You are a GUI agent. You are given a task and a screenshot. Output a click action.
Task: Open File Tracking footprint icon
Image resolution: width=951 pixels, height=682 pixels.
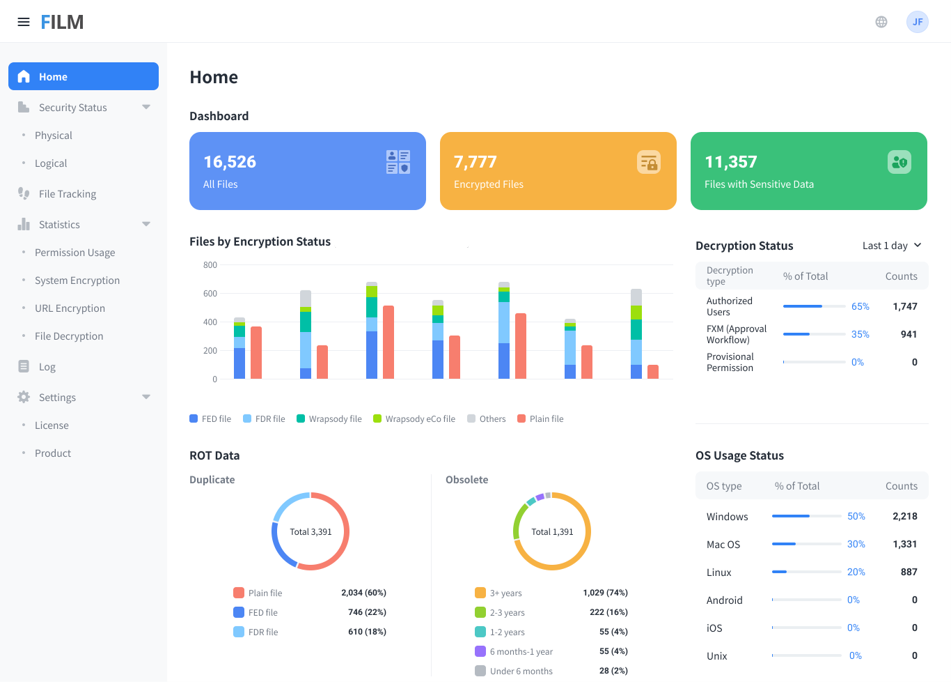[24, 194]
